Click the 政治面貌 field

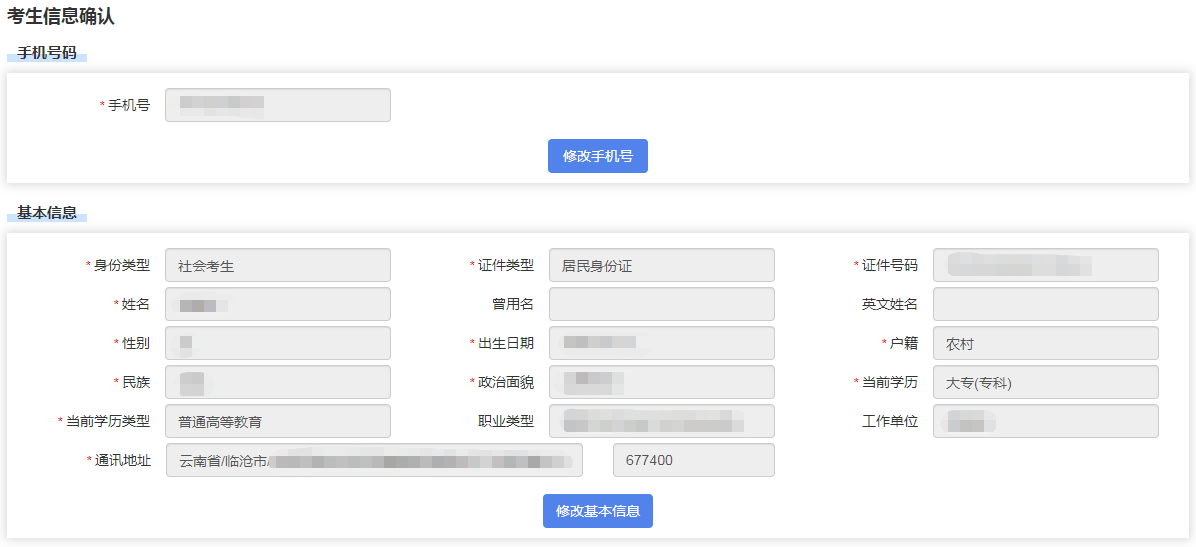pyautogui.click(x=661, y=383)
